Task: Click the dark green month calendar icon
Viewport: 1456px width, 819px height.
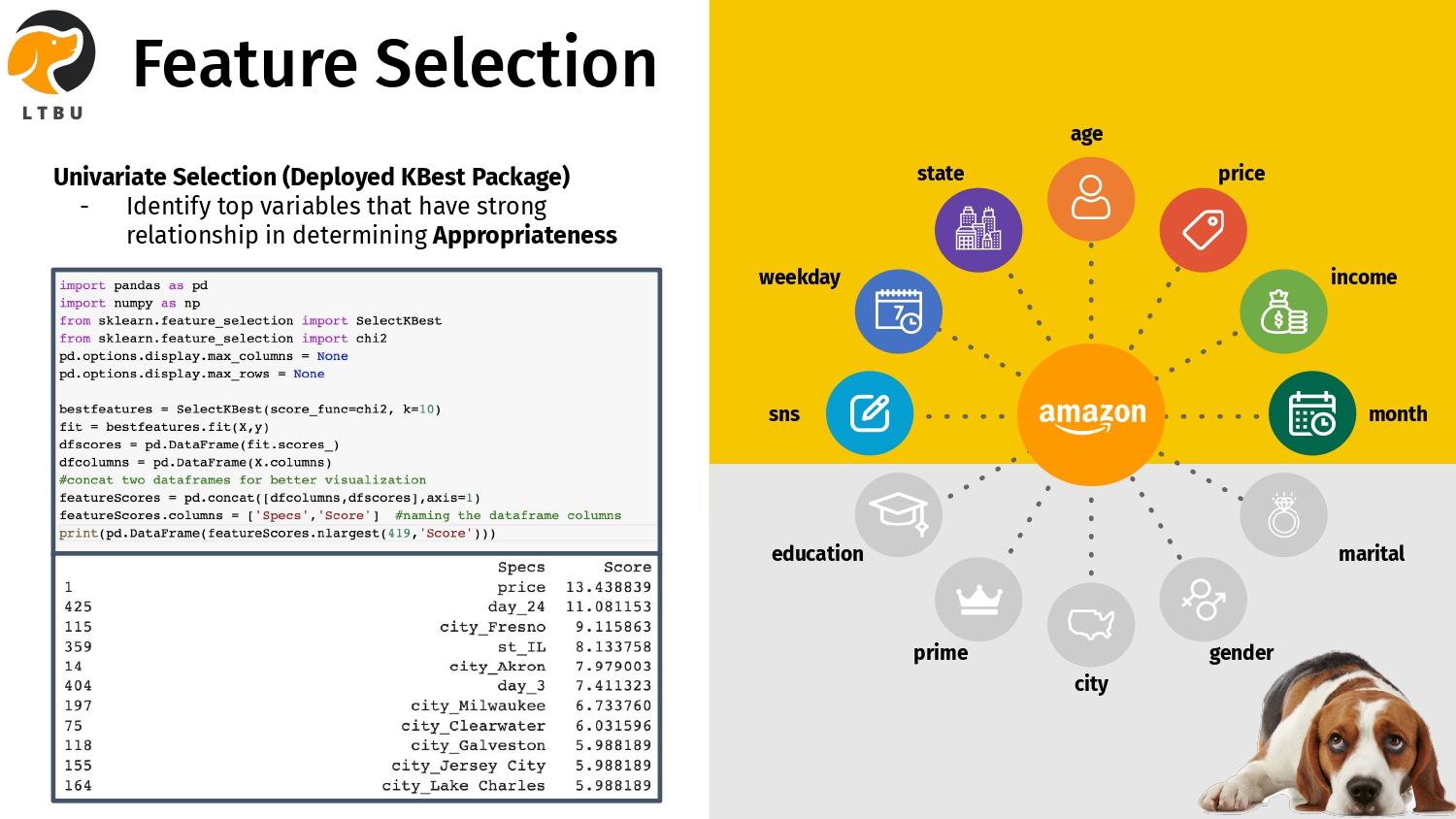Action: point(1311,413)
